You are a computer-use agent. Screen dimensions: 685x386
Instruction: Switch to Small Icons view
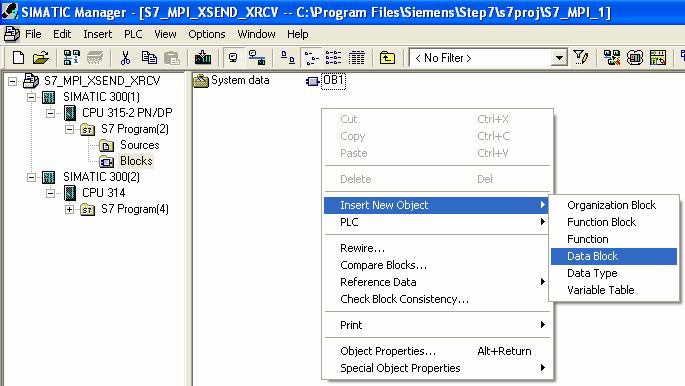(311, 58)
